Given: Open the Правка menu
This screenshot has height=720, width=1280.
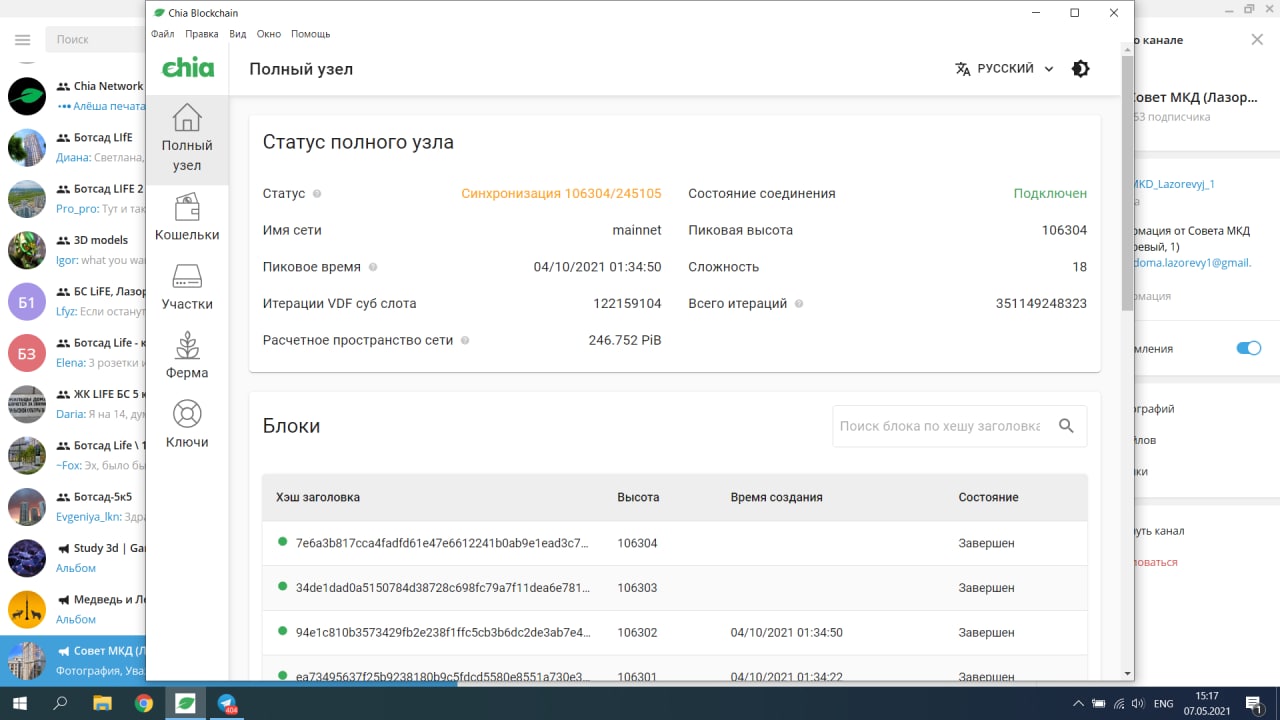Looking at the screenshot, I should tap(202, 34).
